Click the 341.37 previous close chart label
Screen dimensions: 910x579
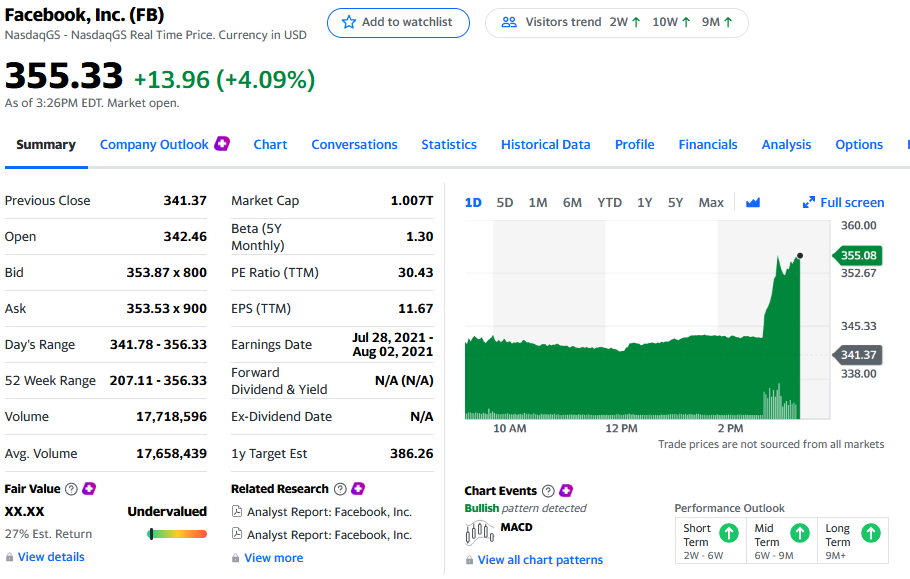(858, 355)
